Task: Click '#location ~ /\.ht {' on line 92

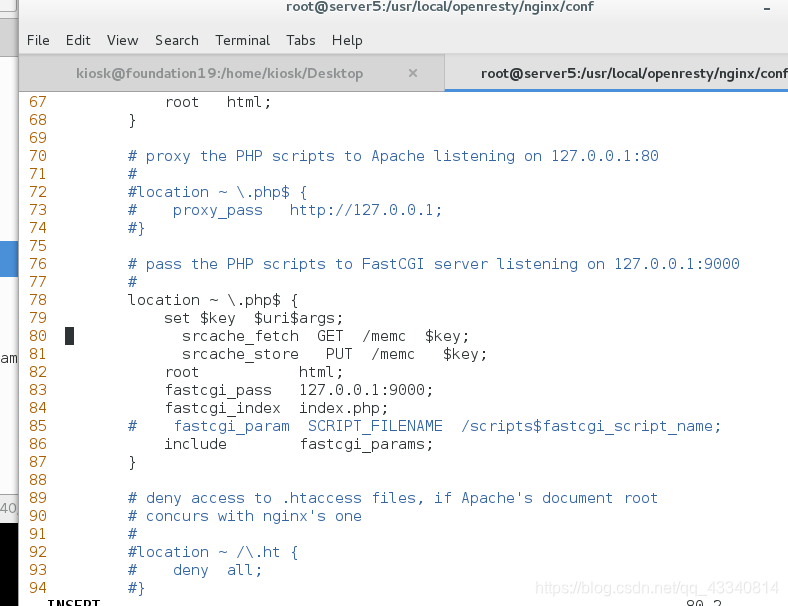Action: 213,552
